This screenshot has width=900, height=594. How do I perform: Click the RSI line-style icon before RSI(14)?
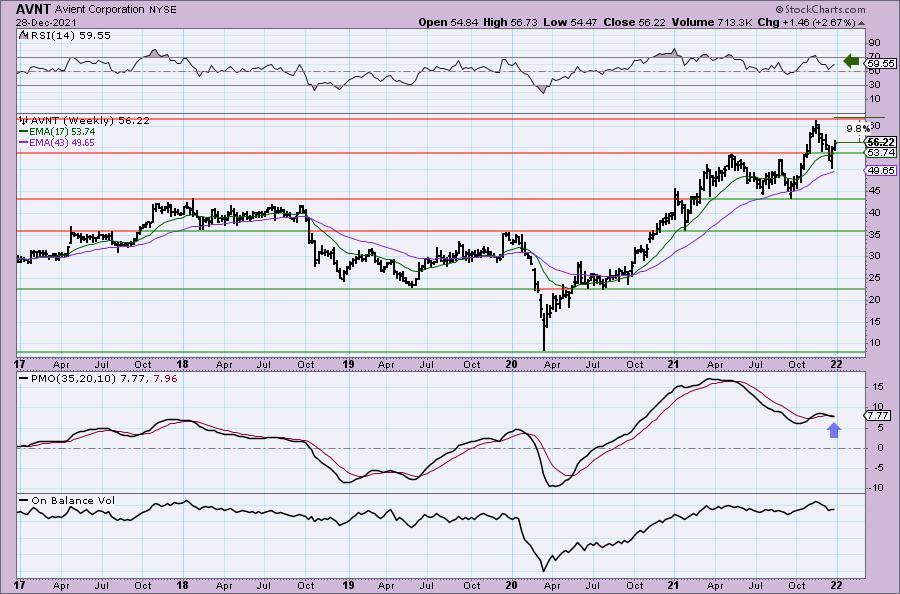(23, 35)
